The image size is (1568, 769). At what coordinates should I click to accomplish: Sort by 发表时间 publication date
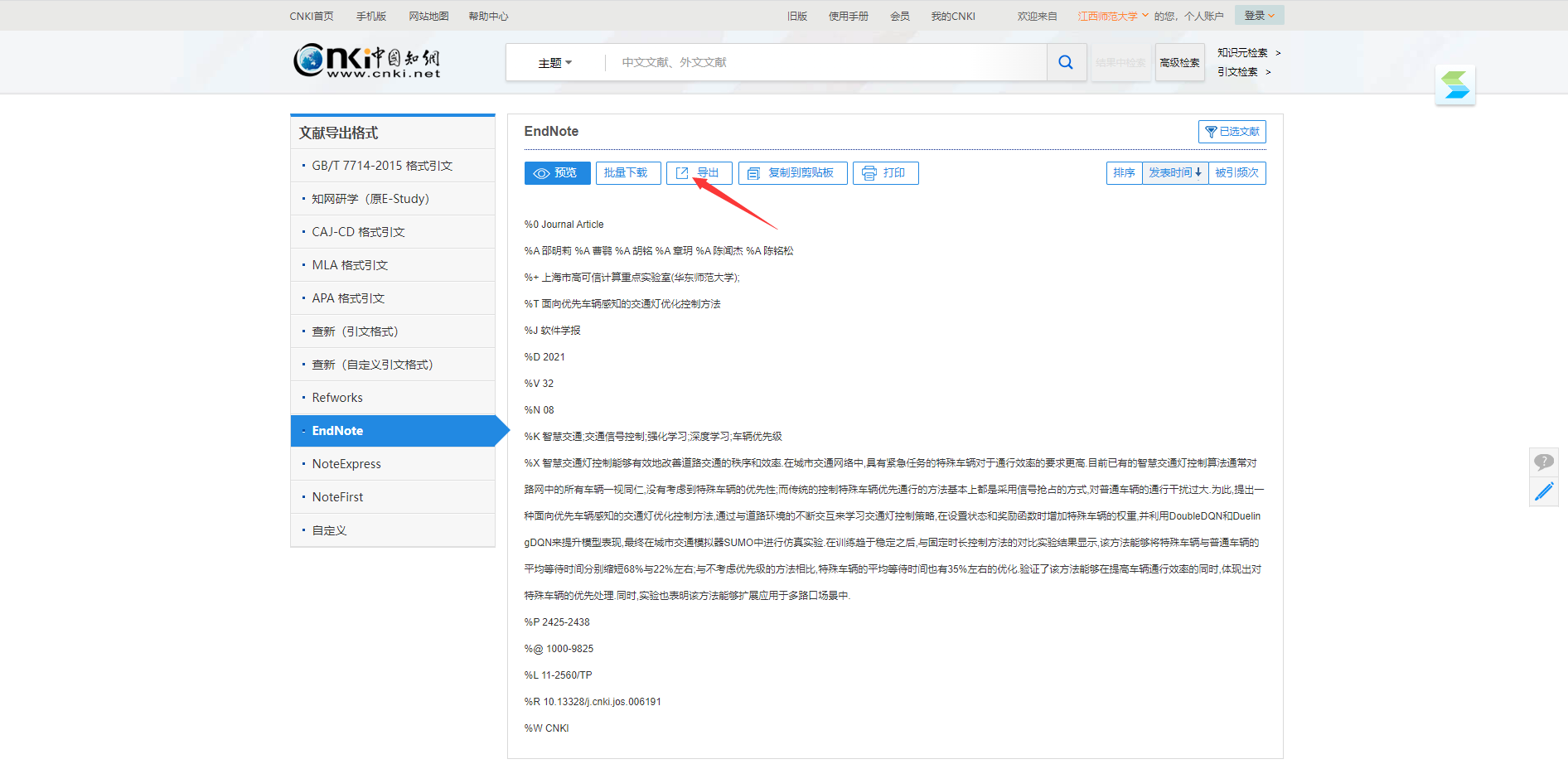[x=1174, y=172]
